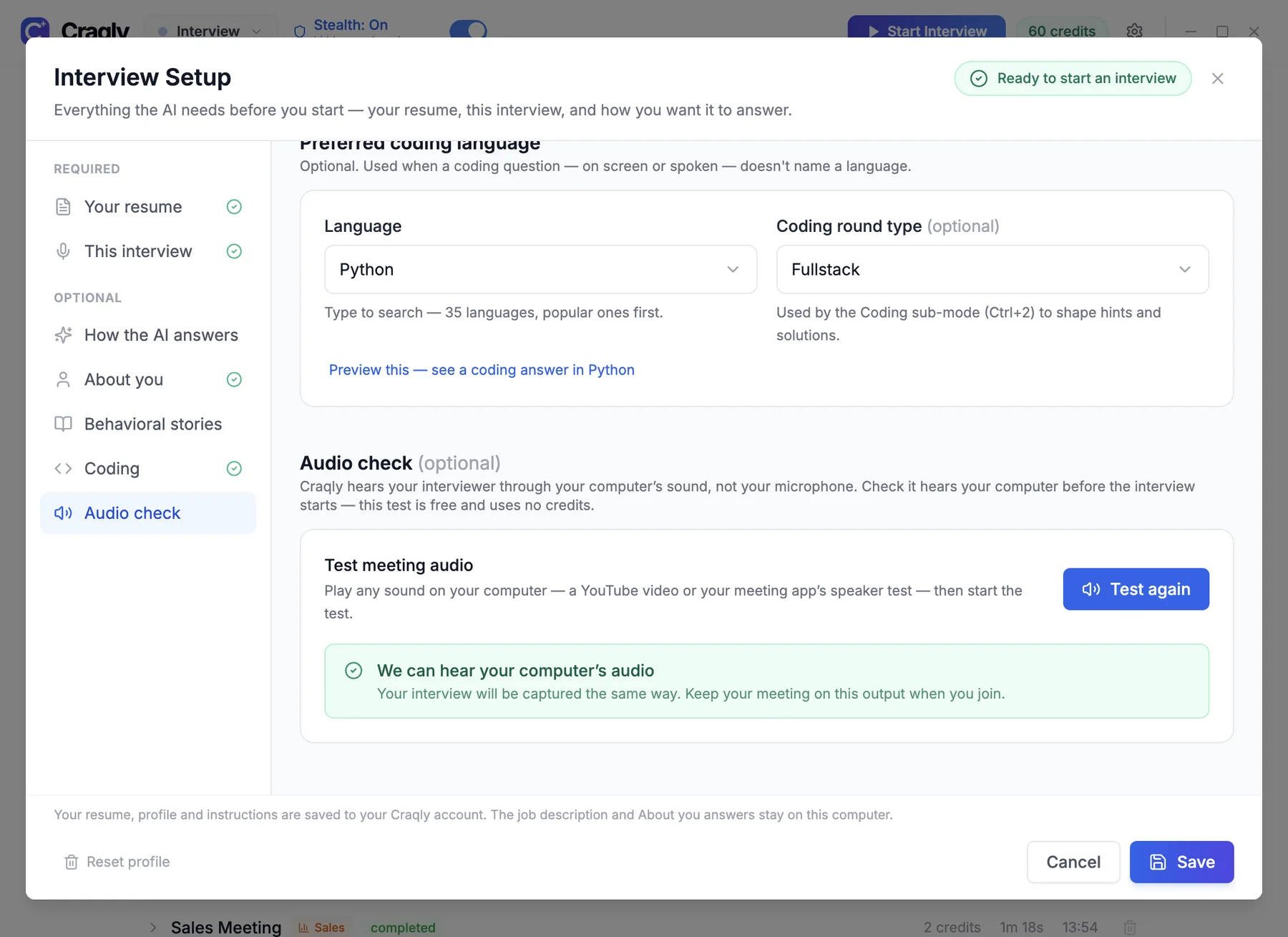This screenshot has height=937, width=1288.
Task: Click the code brackets icon beside Coding
Action: point(63,468)
